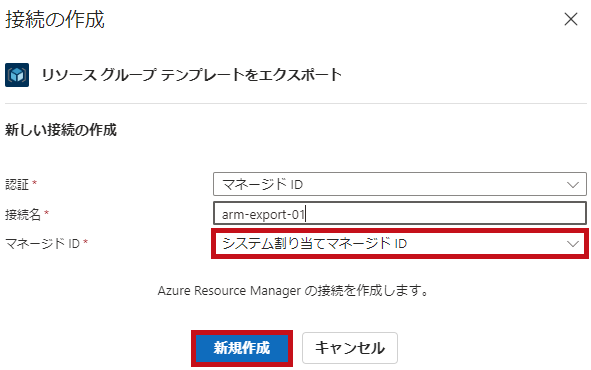Open the システム割り当てマネージド ID dropdown
This screenshot has height=370, width=591.
(x=400, y=243)
